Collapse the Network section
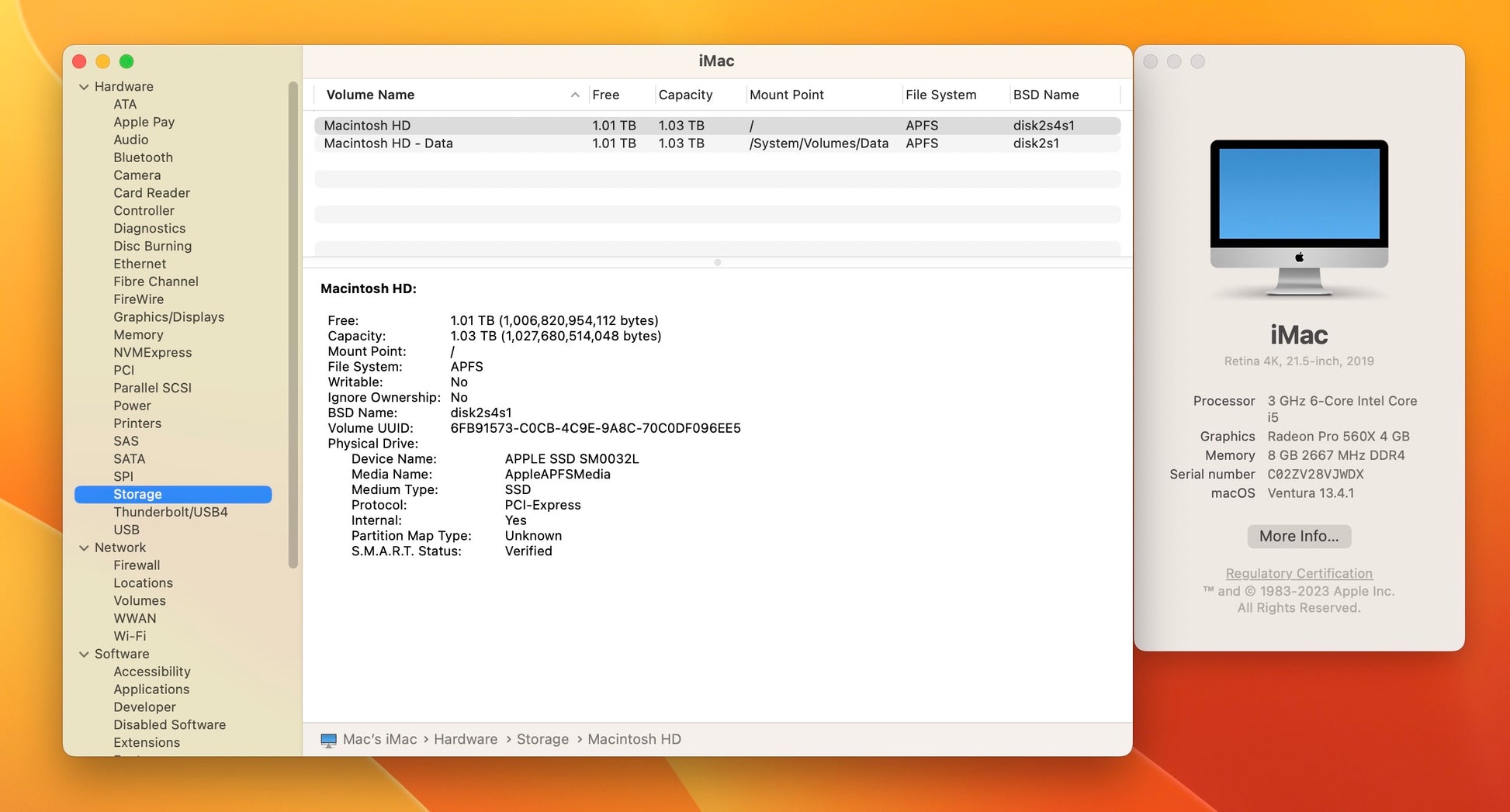The image size is (1510, 812). pos(84,548)
